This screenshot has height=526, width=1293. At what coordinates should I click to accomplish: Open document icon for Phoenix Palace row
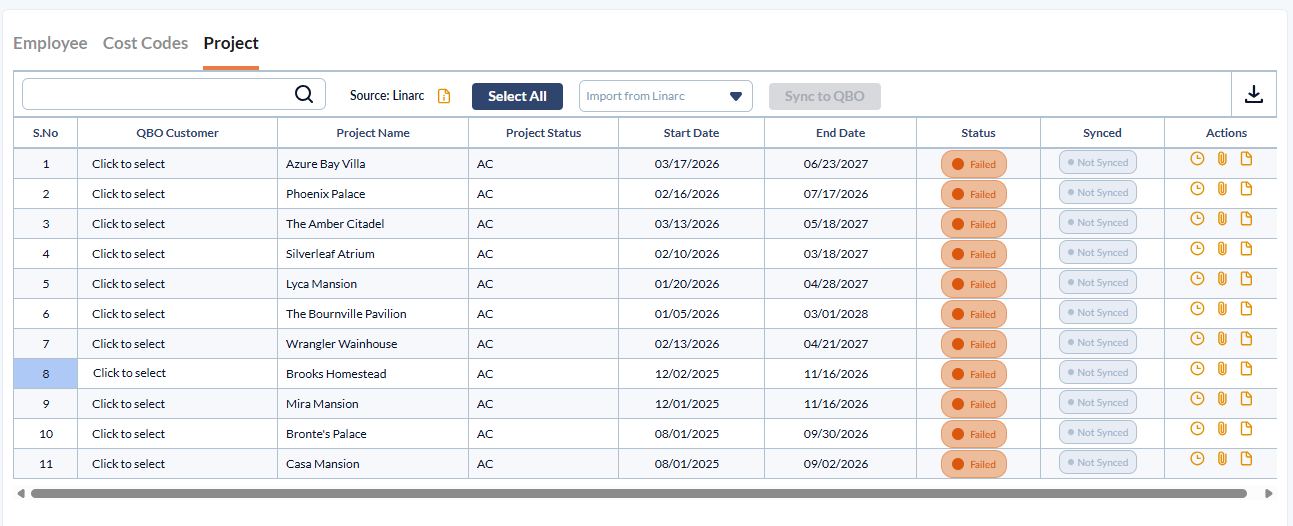tap(1246, 188)
